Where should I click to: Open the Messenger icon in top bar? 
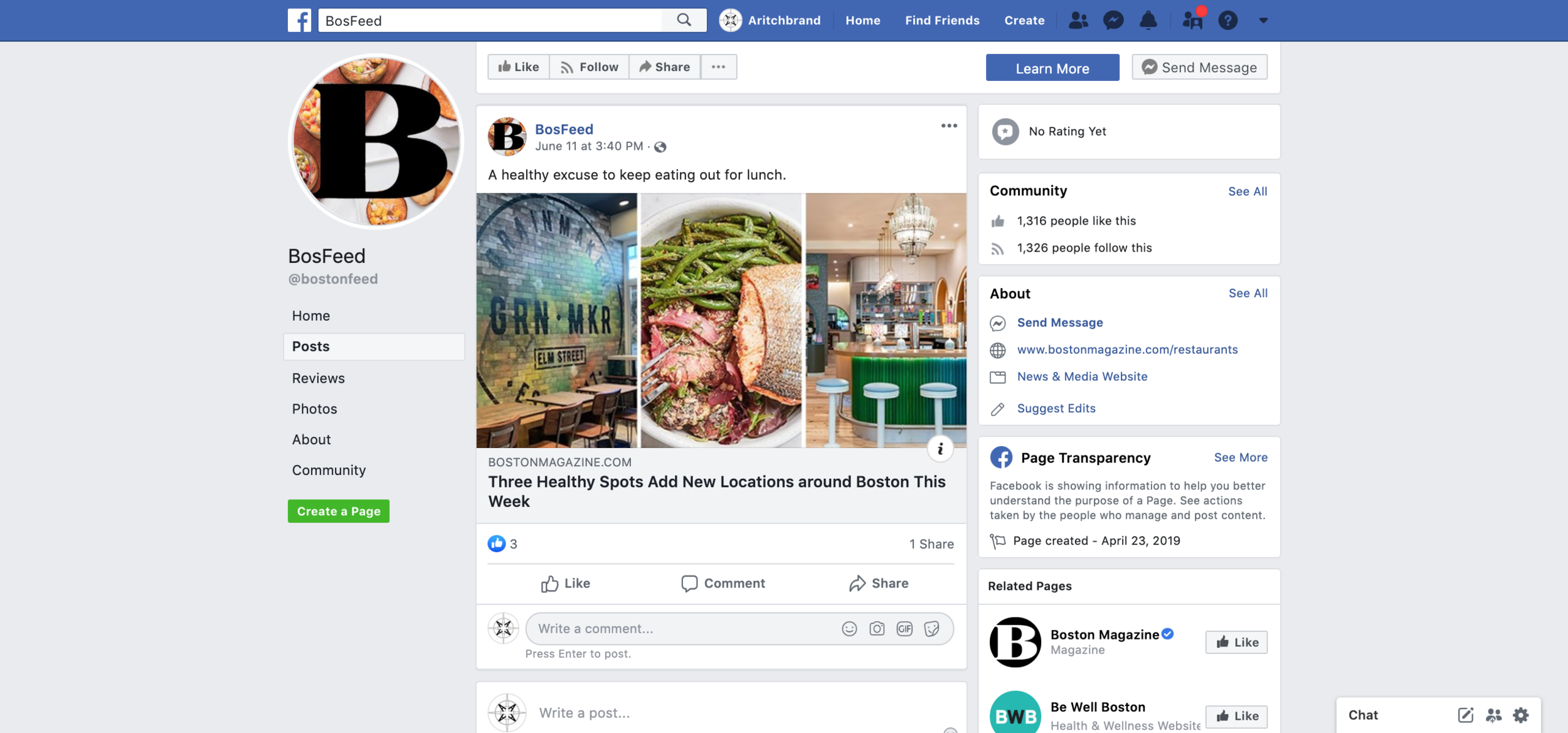pos(1113,21)
